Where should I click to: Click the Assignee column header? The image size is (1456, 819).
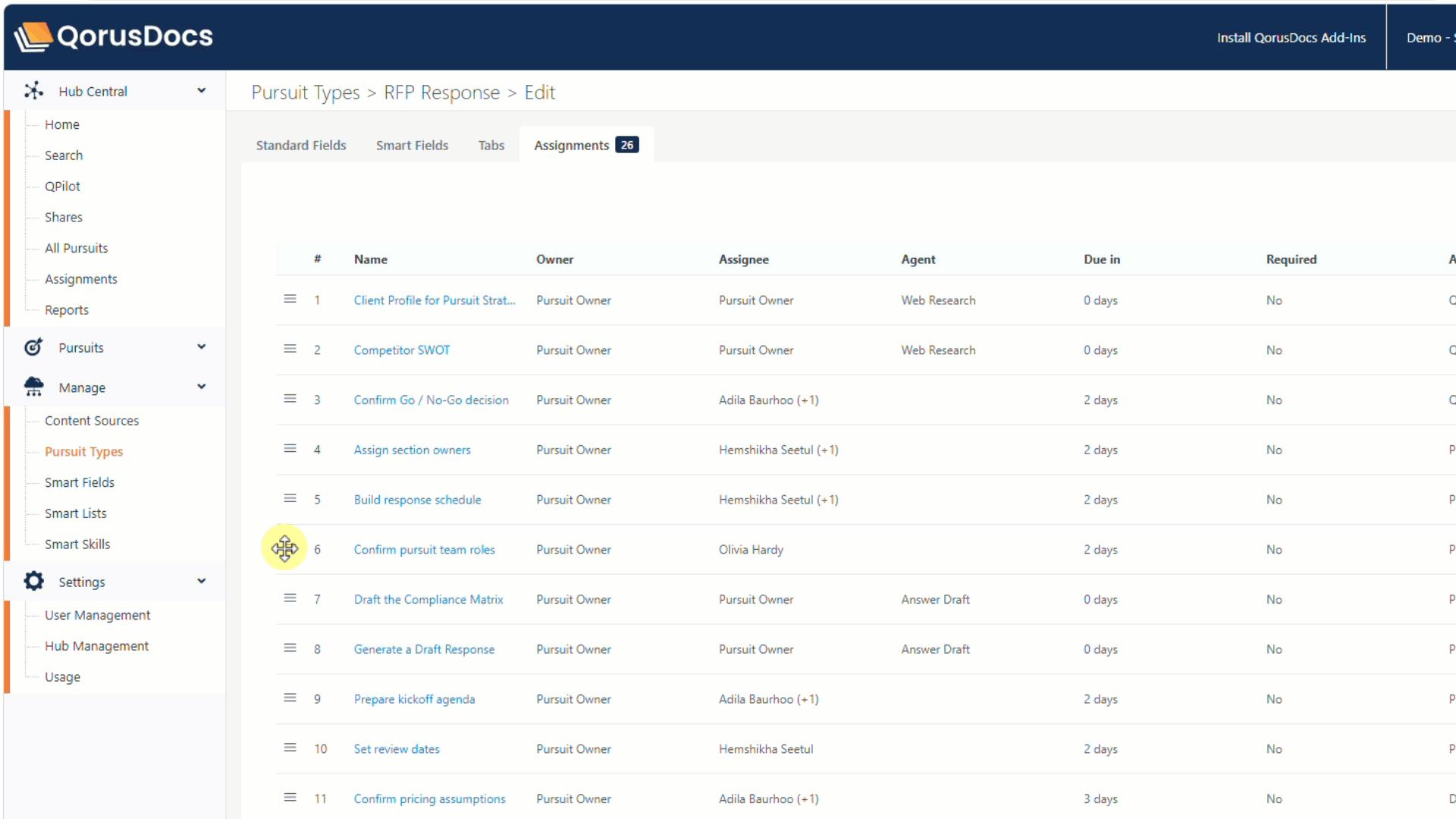tap(744, 259)
